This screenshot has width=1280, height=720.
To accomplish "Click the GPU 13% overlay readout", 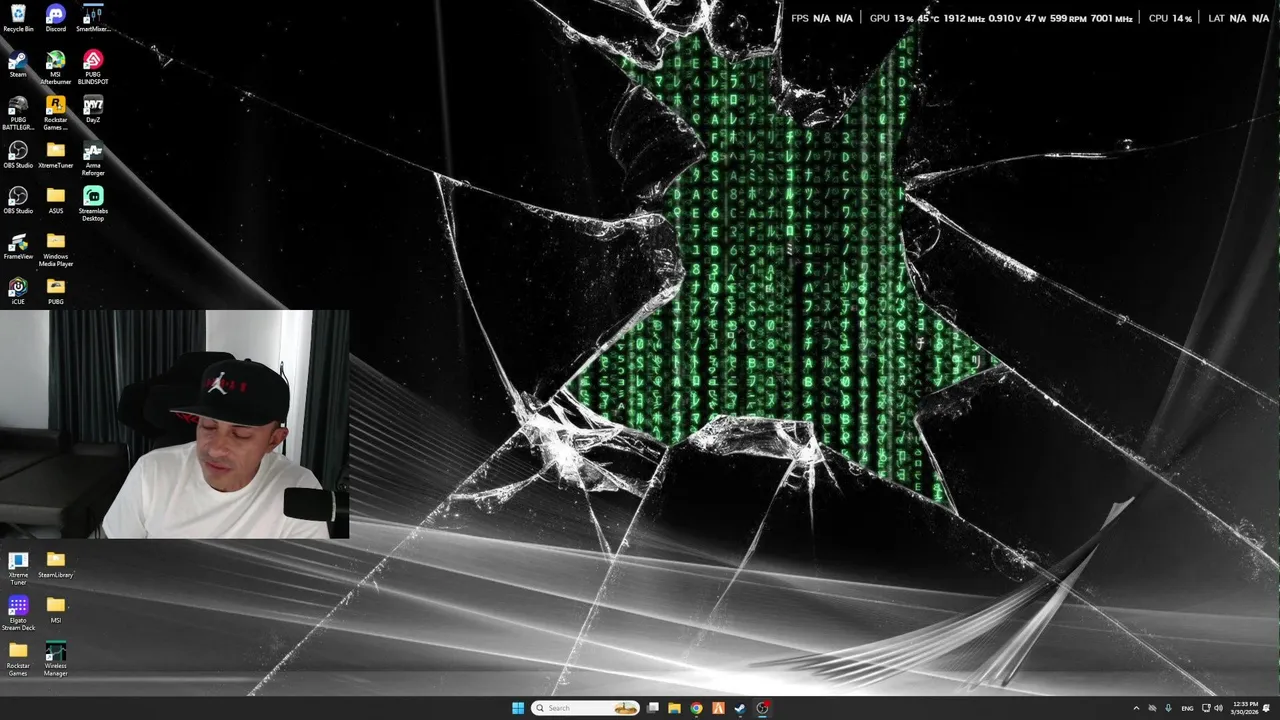I will (x=892, y=18).
